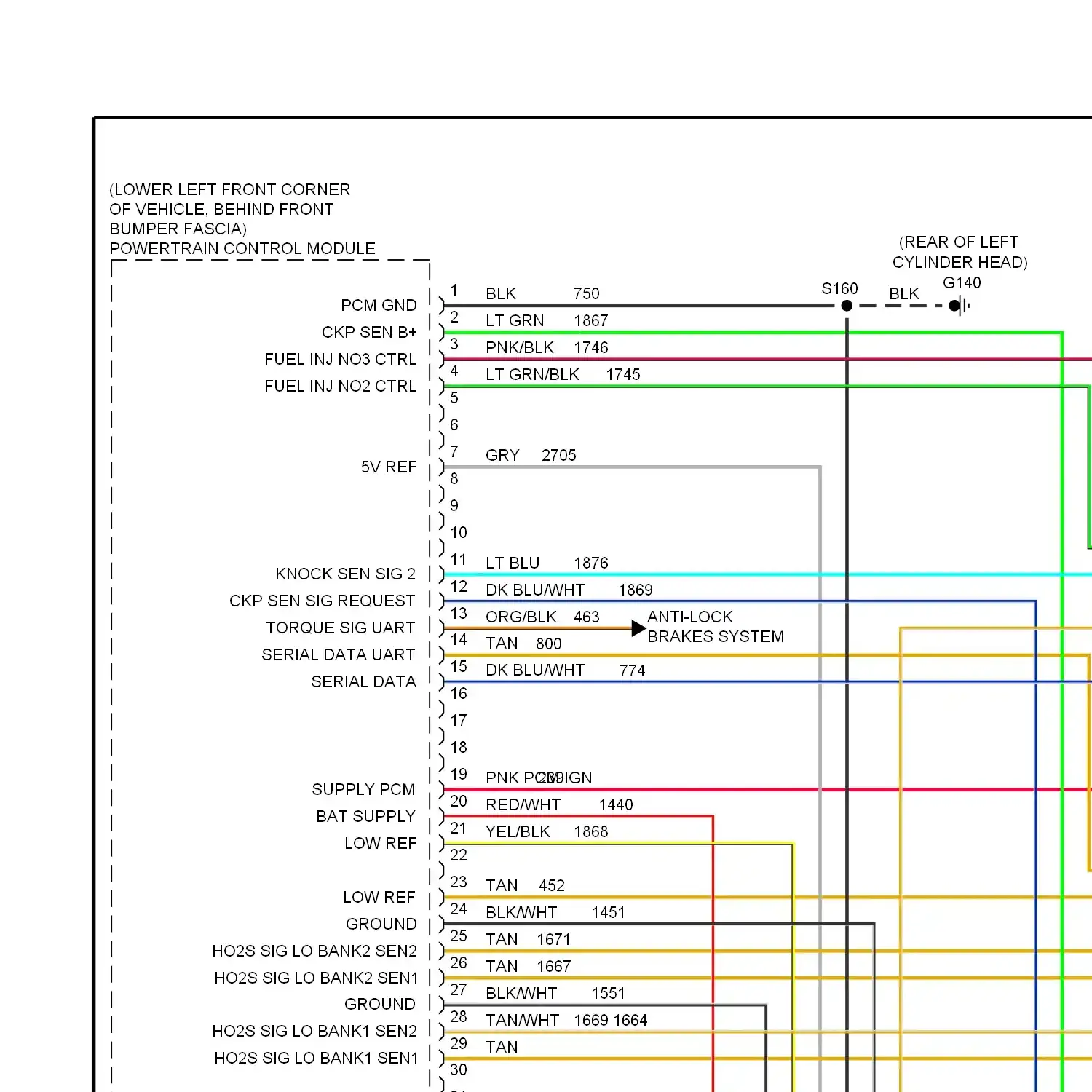Select the G140 ground label

962,282
